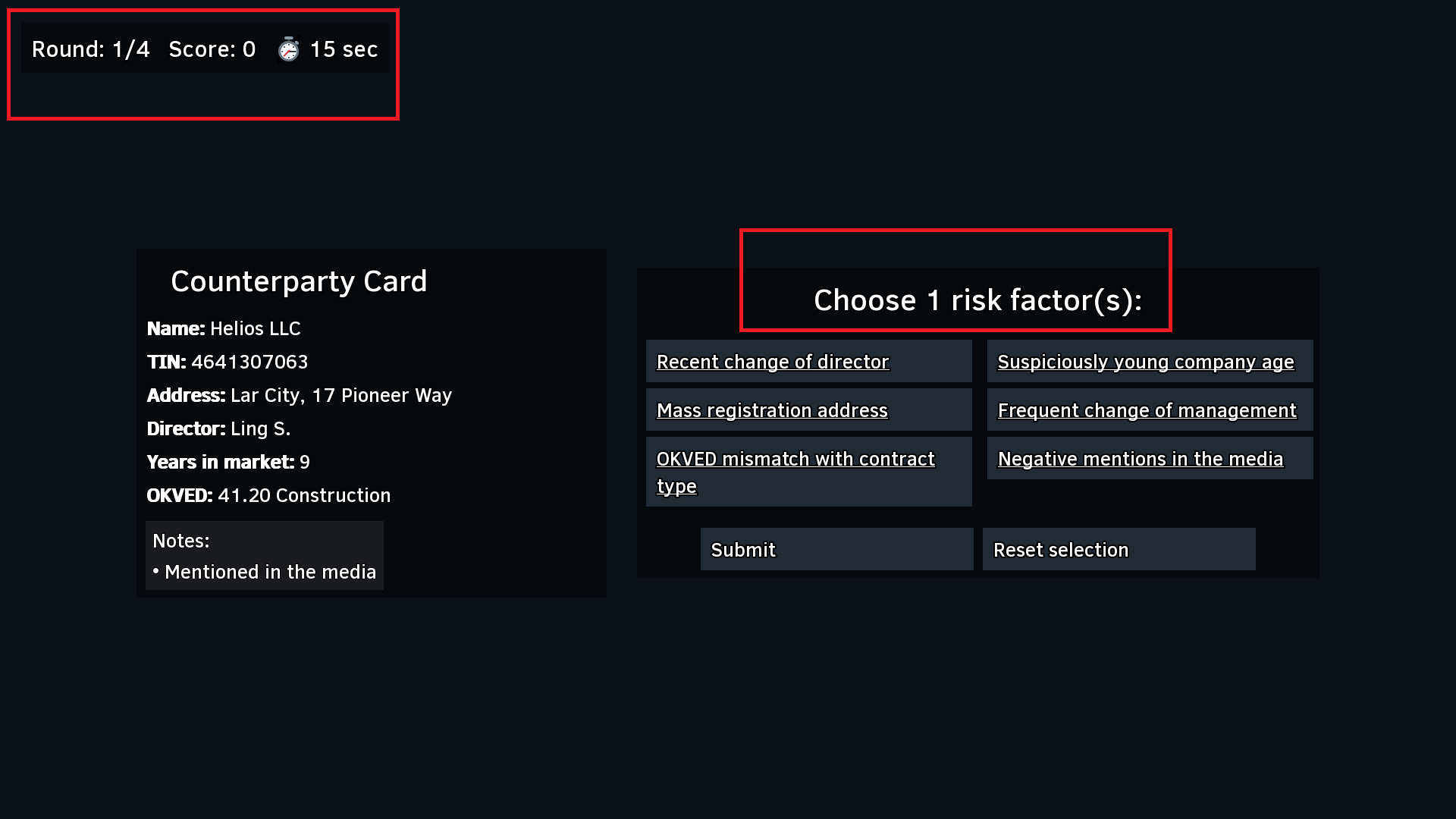The image size is (1456, 819).
Task: Click the stopwatch timer icon
Action: [288, 49]
